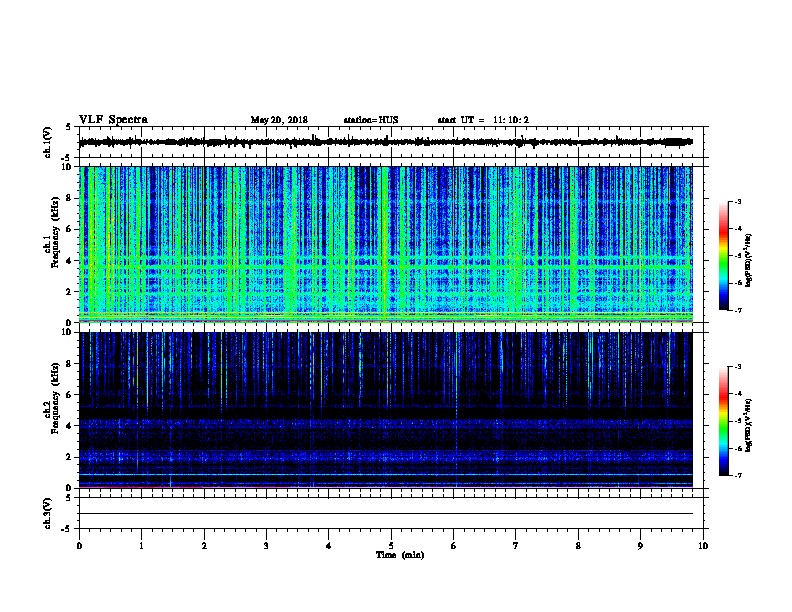Click time axis tick label '7'
Viewport: 792px width, 612px height.
click(516, 546)
